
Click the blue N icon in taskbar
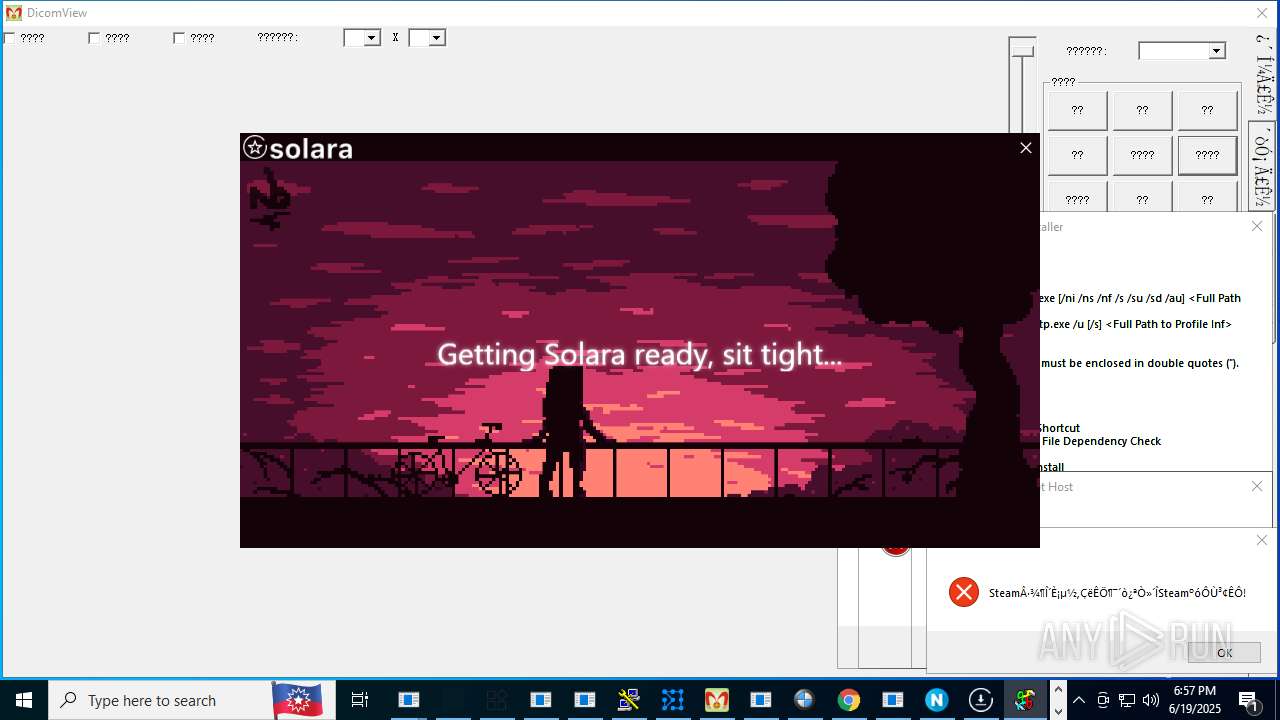937,700
